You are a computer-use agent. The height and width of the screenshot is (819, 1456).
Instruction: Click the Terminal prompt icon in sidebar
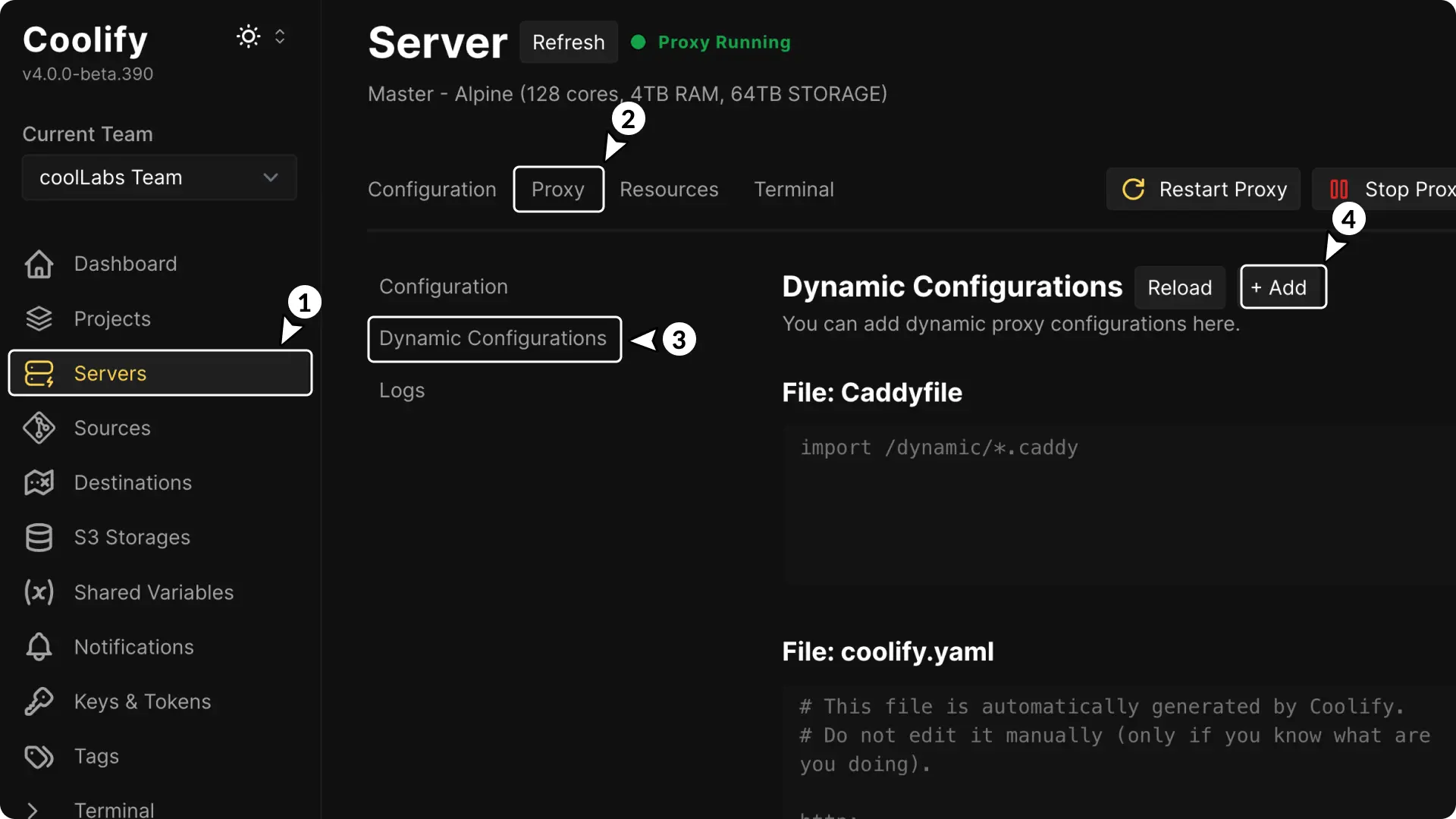pos(33,810)
